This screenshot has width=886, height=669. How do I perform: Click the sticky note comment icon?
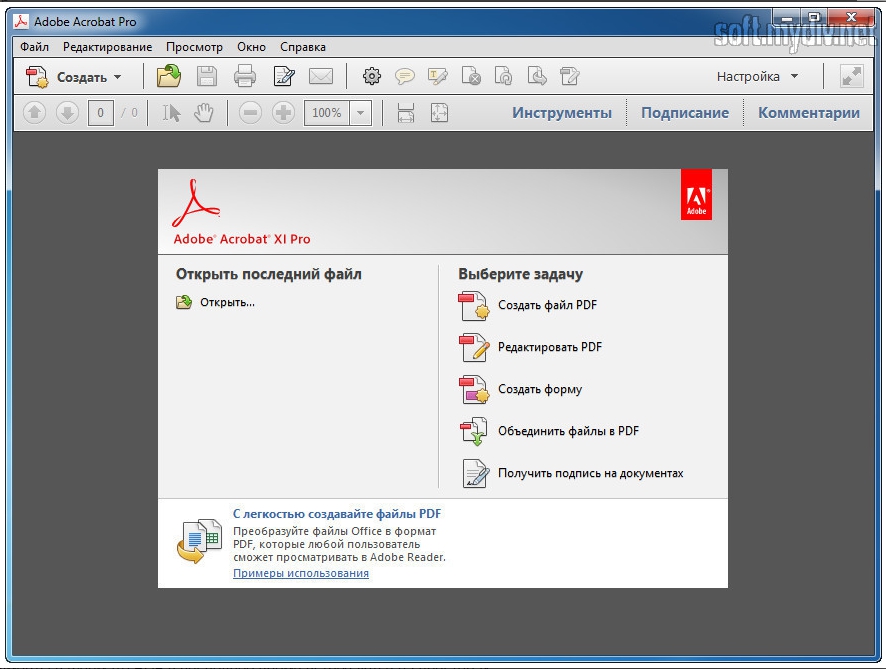pyautogui.click(x=405, y=76)
